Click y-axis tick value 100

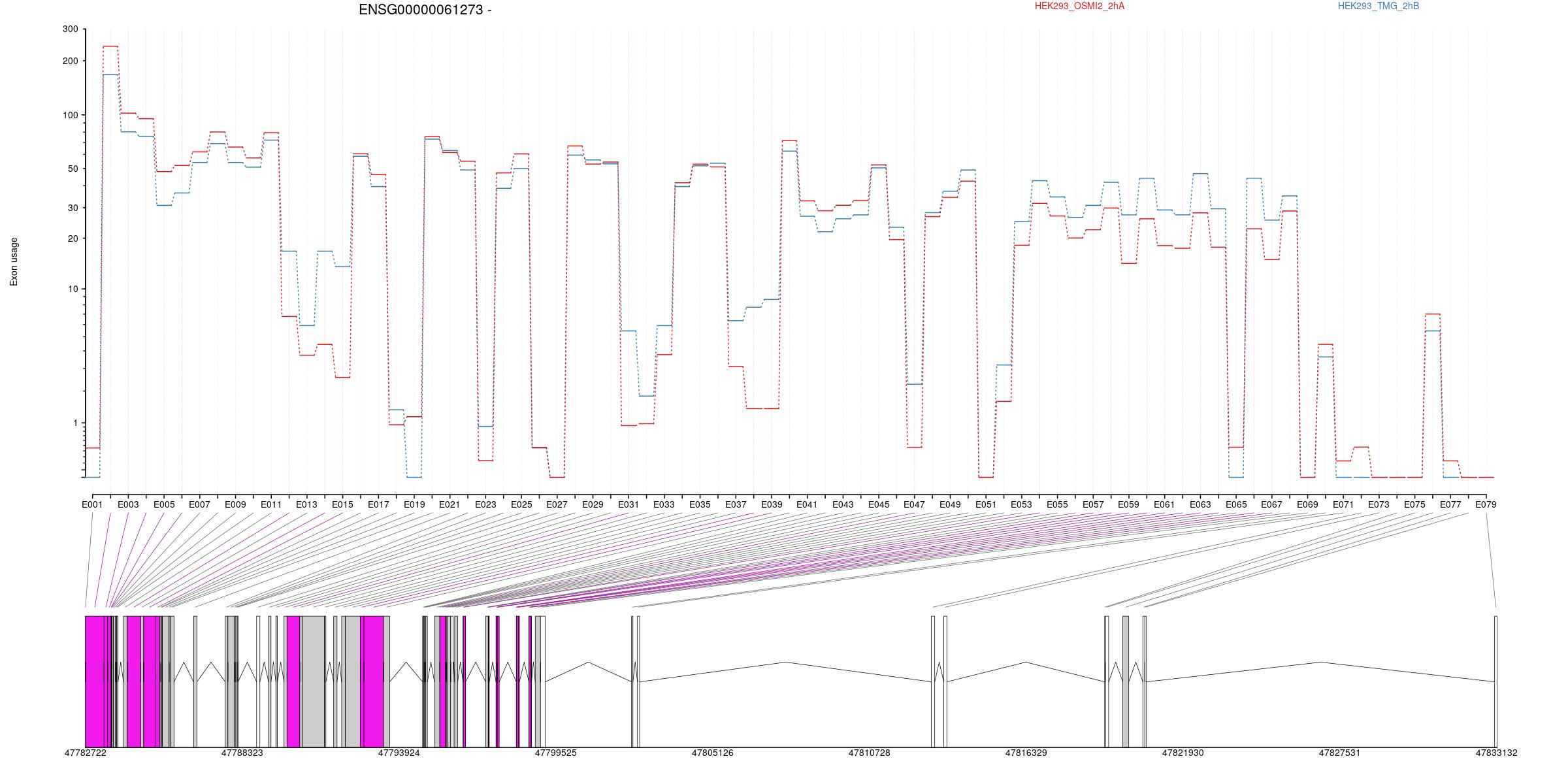(x=70, y=115)
